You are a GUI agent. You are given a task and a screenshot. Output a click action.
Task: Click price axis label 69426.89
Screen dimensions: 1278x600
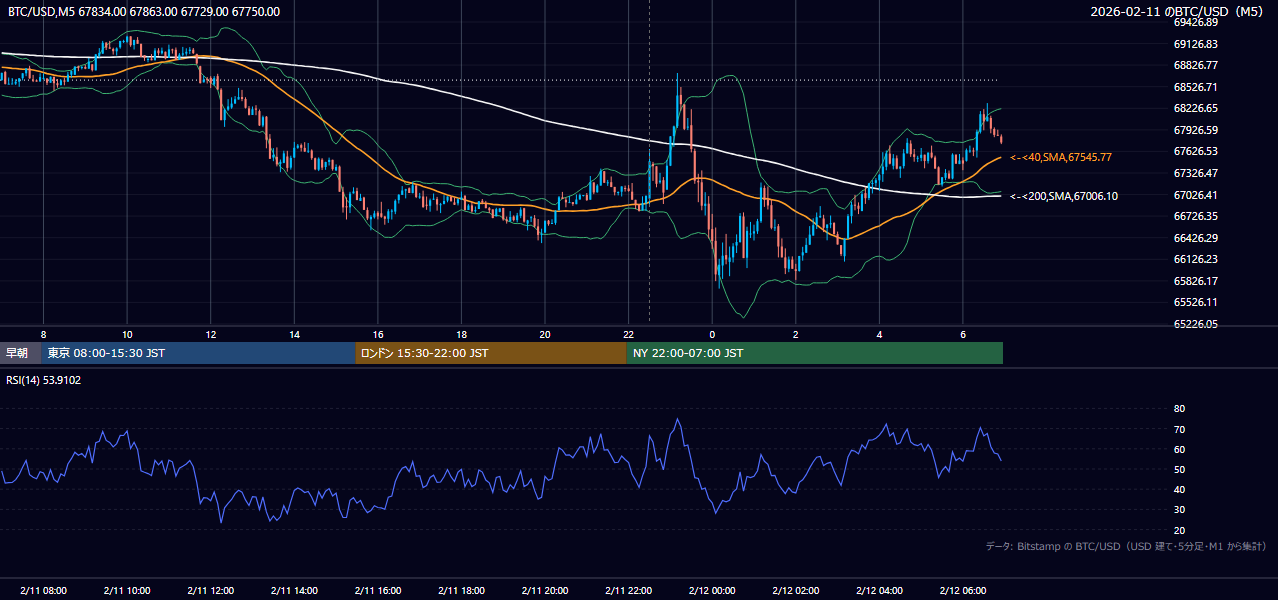[1195, 22]
